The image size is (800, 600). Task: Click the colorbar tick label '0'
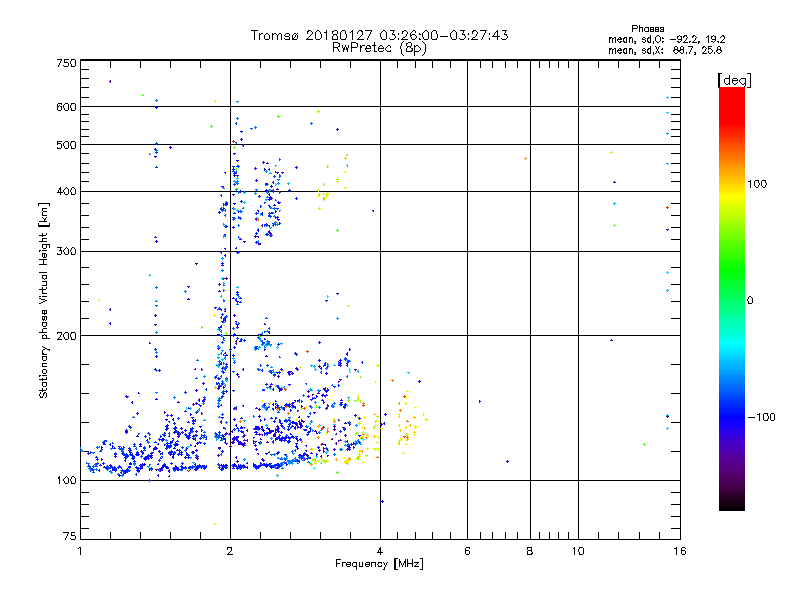750,301
